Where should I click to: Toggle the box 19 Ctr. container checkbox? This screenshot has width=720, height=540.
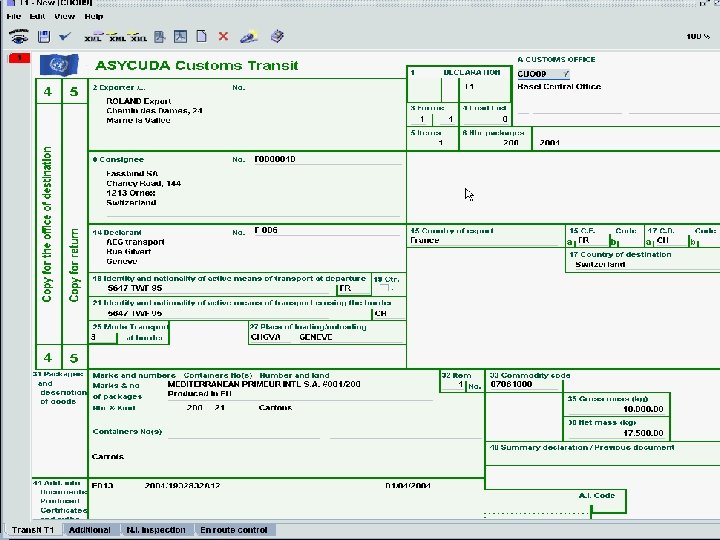385,288
